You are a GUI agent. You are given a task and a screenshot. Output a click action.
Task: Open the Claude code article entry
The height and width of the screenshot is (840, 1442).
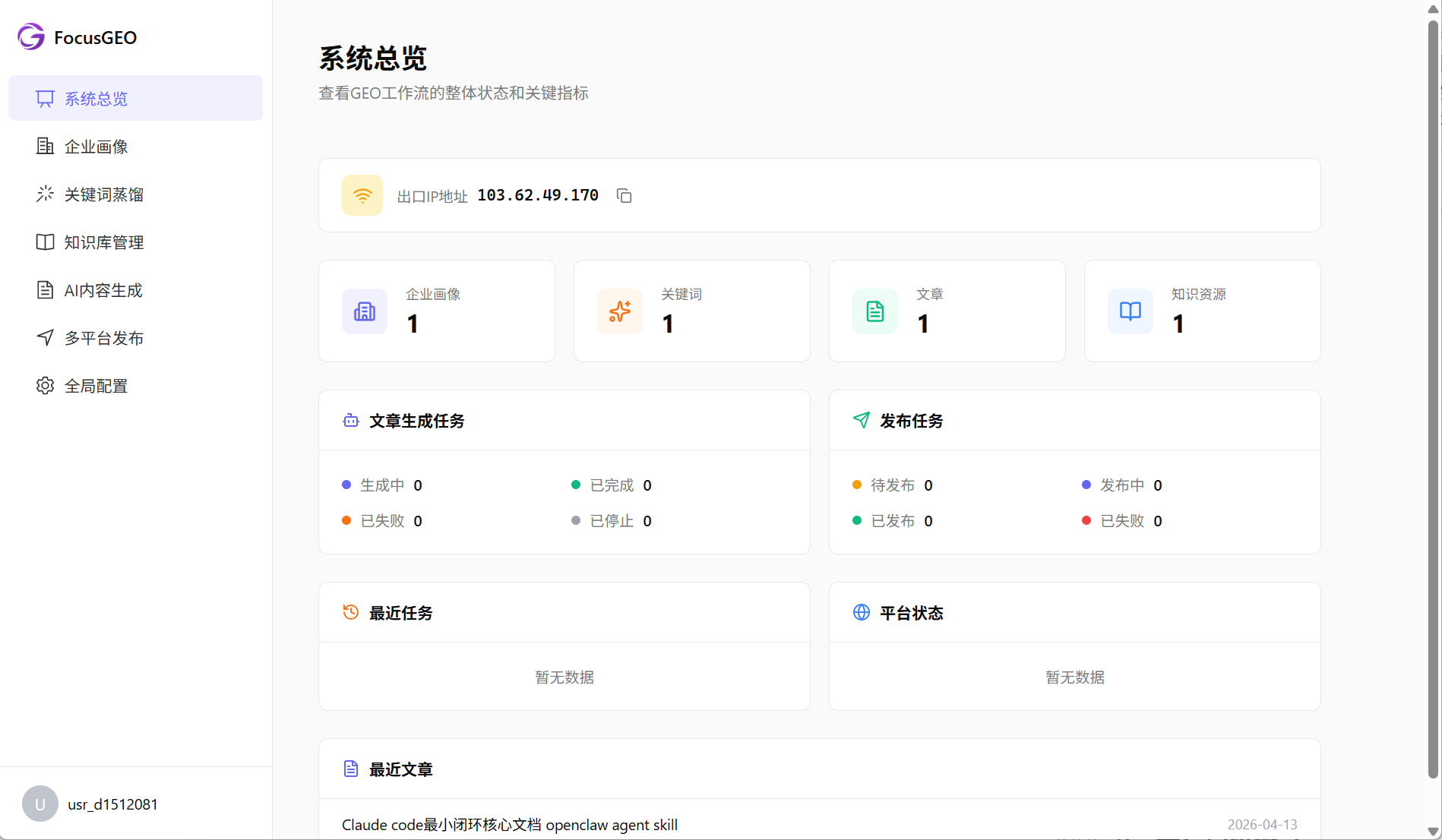click(509, 824)
